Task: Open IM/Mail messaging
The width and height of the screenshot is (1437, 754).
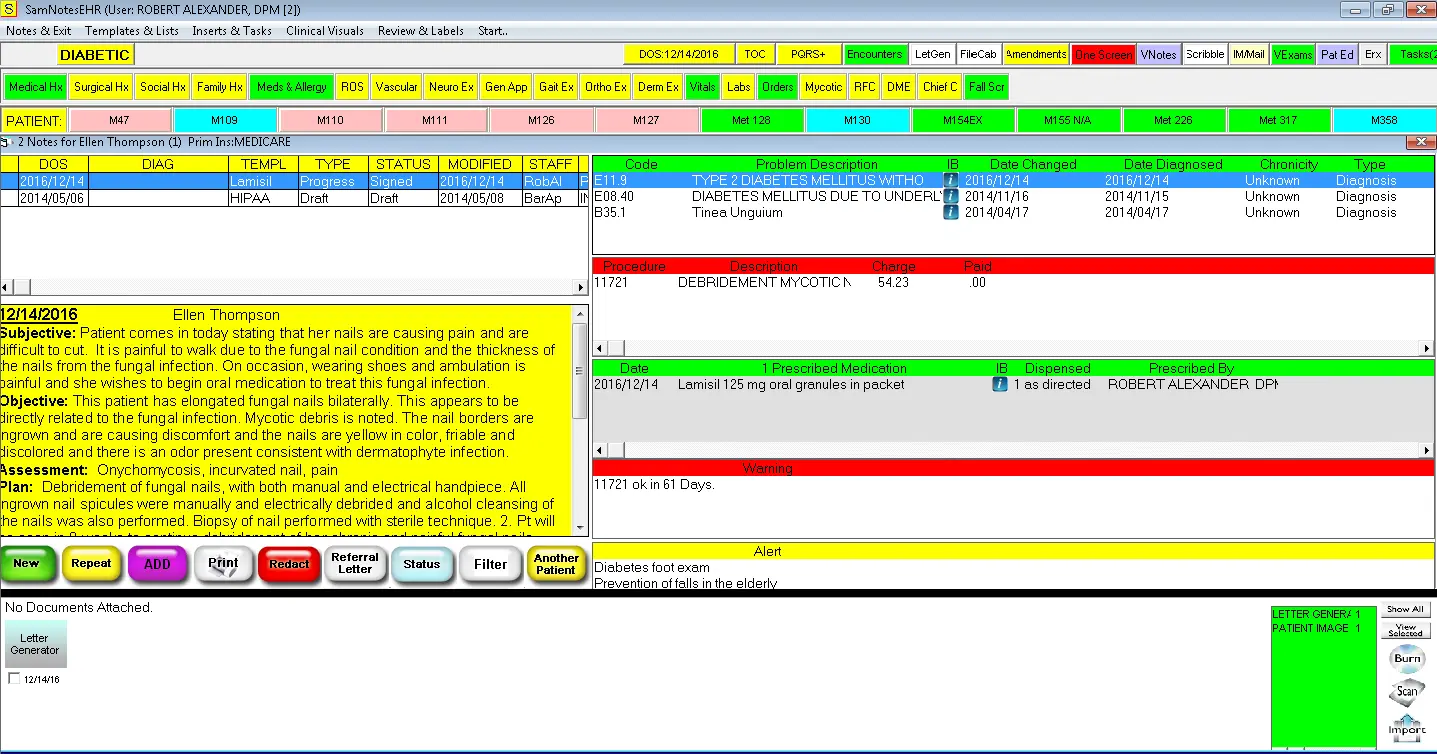Action: point(1248,55)
